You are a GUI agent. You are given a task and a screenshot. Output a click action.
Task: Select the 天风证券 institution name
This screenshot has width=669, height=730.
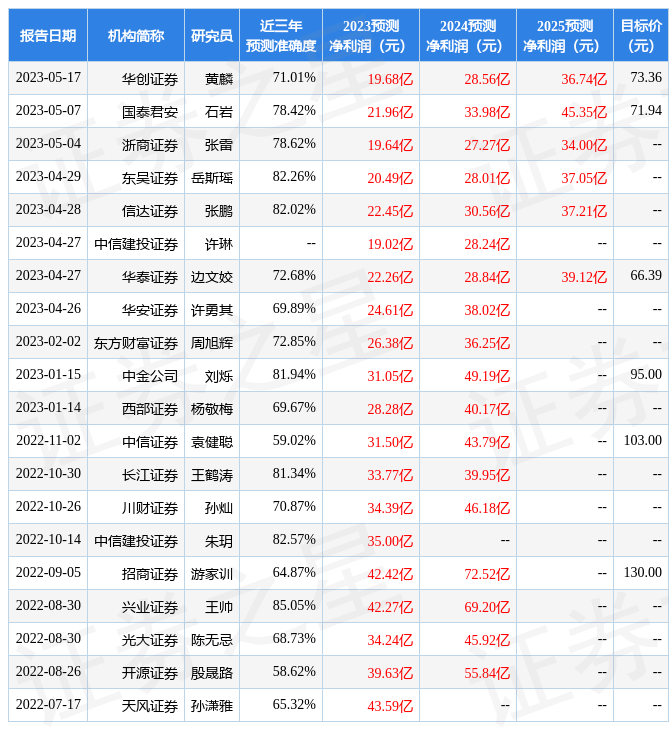coord(150,705)
